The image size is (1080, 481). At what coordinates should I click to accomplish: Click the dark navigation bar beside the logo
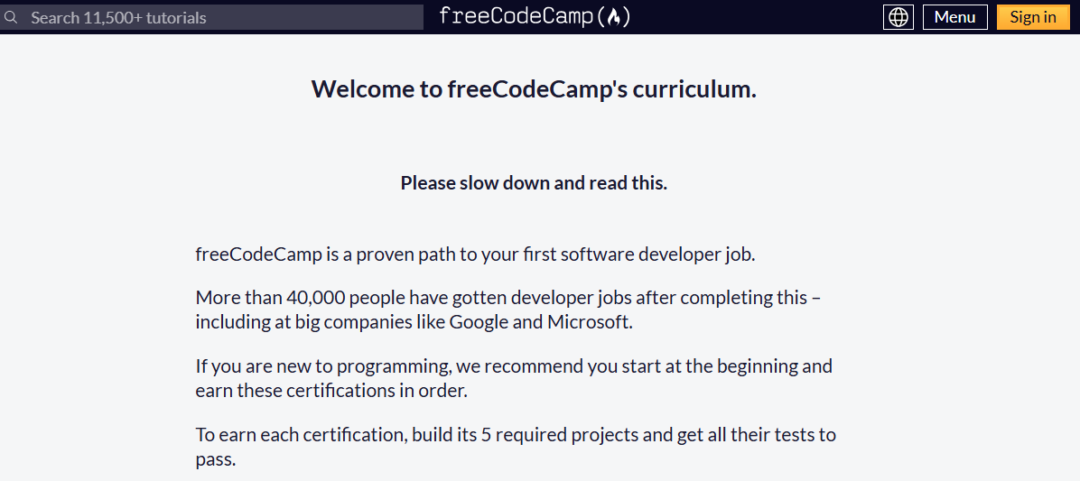pyautogui.click(x=758, y=17)
